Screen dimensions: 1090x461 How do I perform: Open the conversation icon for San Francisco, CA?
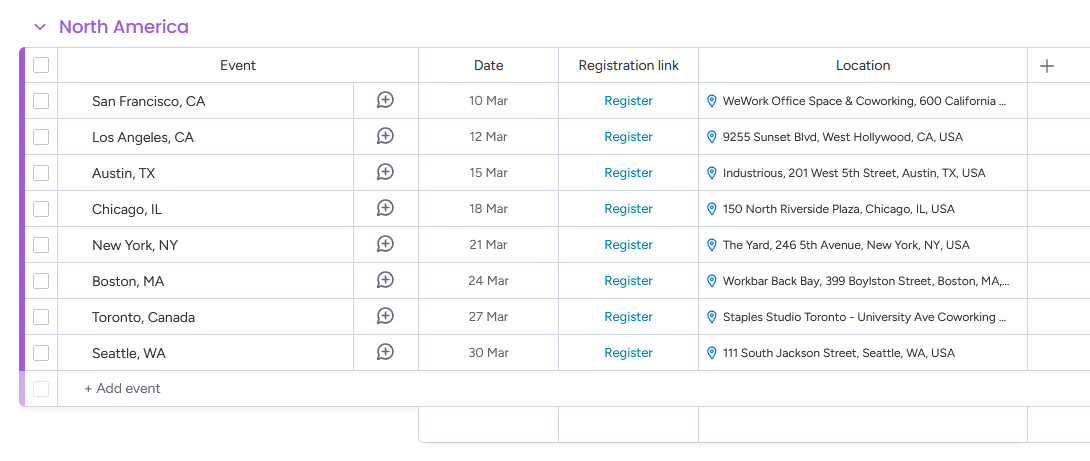(x=385, y=100)
